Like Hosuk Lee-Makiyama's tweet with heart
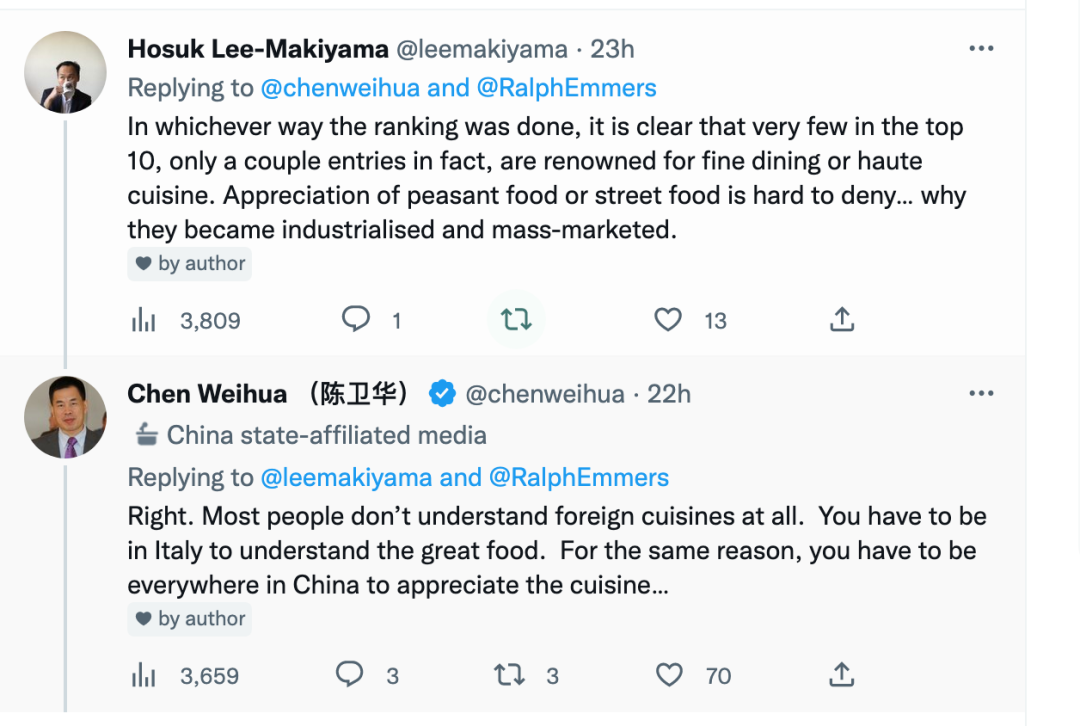 click(667, 320)
